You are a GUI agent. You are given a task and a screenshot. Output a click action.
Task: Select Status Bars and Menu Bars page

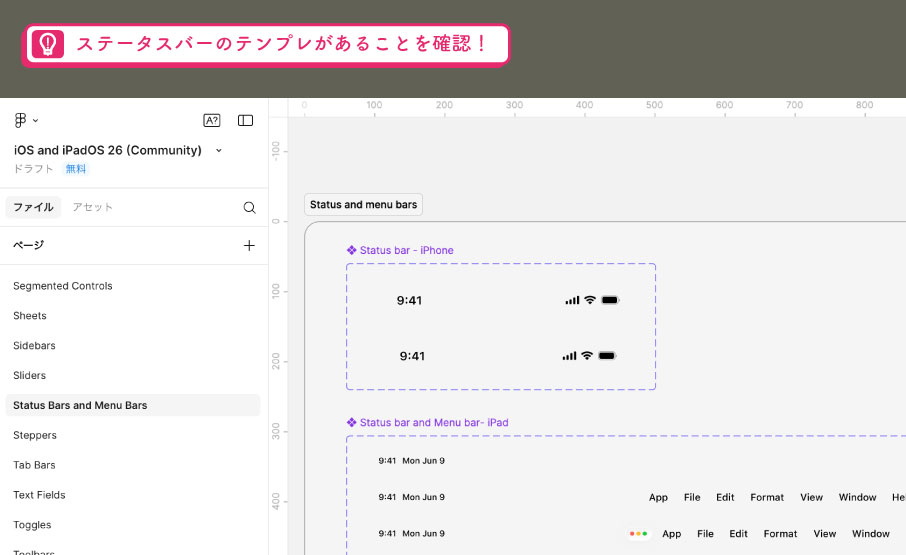click(x=133, y=405)
